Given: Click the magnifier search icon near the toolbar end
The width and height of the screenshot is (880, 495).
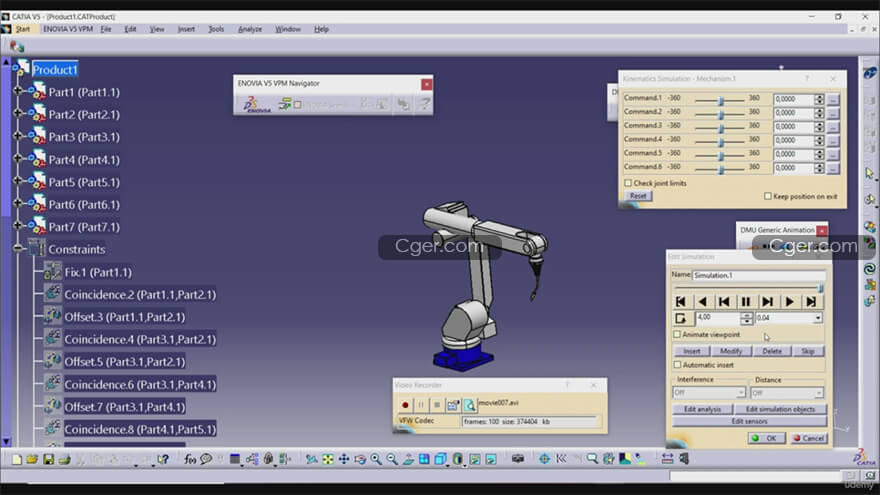Looking at the screenshot, I should point(592,459).
